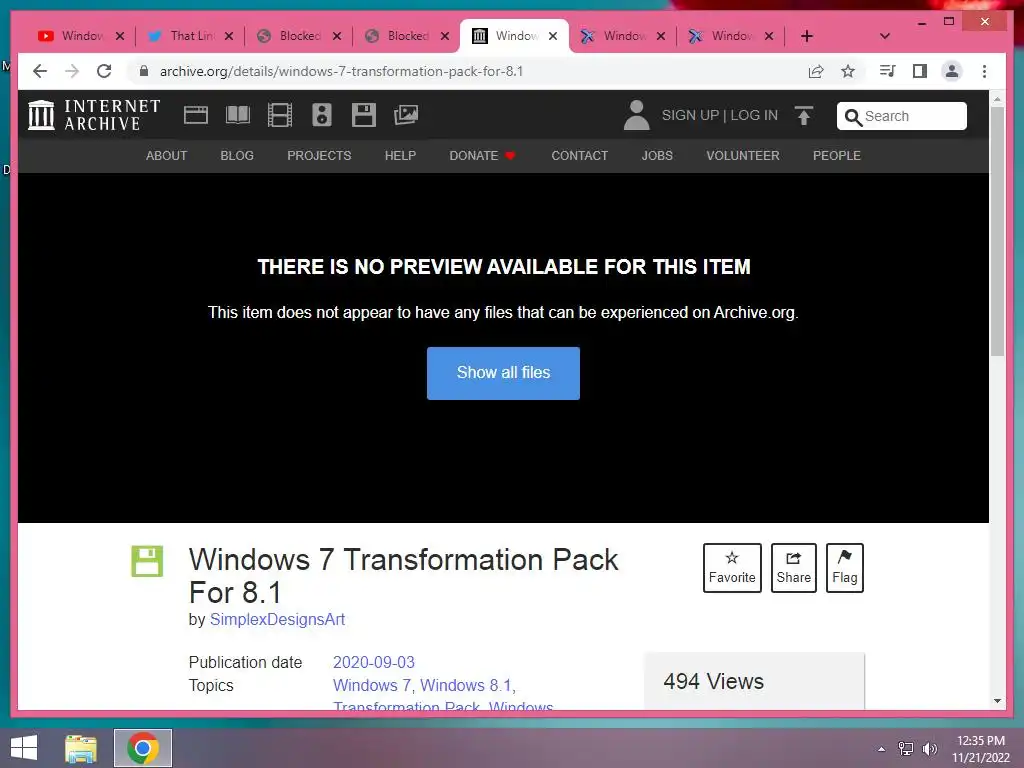Open the Video film strip icon
This screenshot has width=1024, height=768.
pos(280,115)
